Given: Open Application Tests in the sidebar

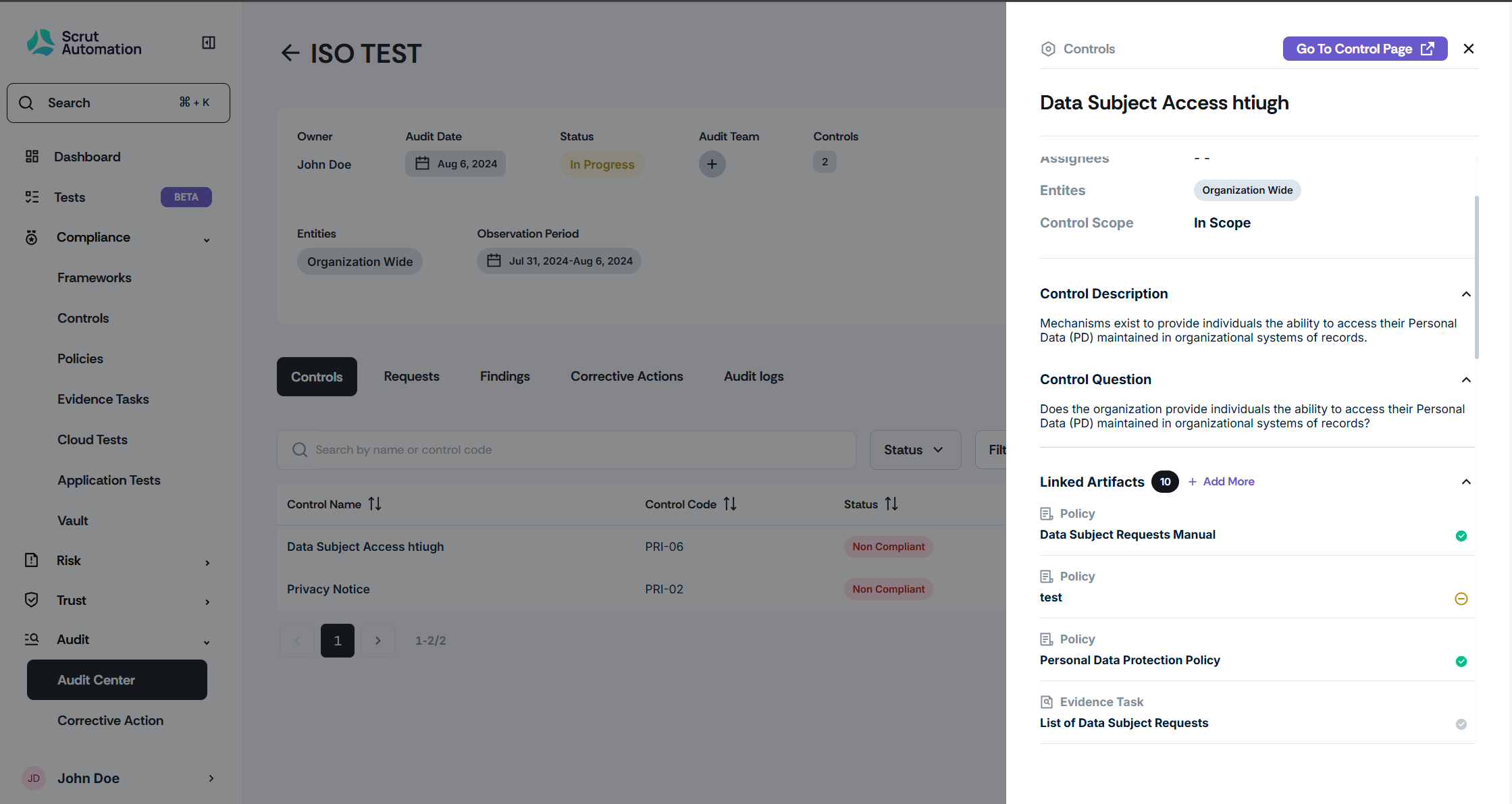Looking at the screenshot, I should click(109, 480).
